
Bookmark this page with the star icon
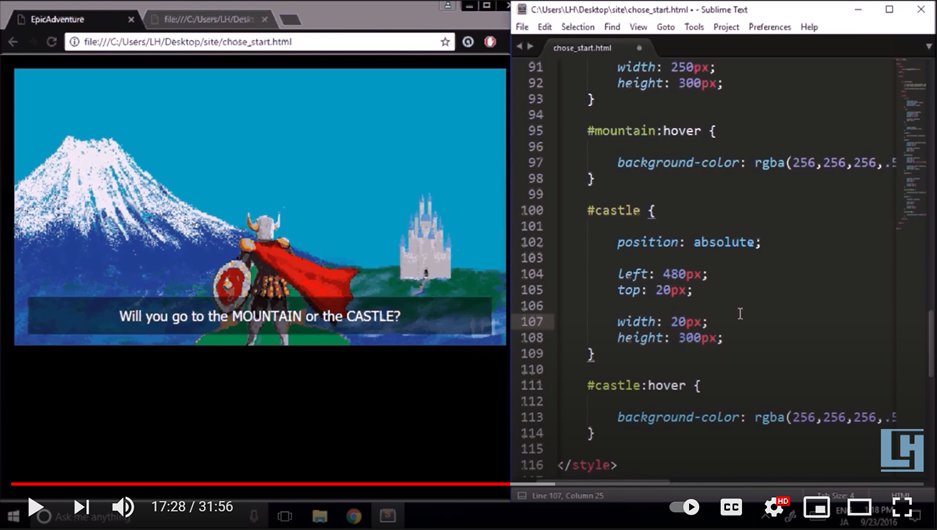tap(445, 42)
